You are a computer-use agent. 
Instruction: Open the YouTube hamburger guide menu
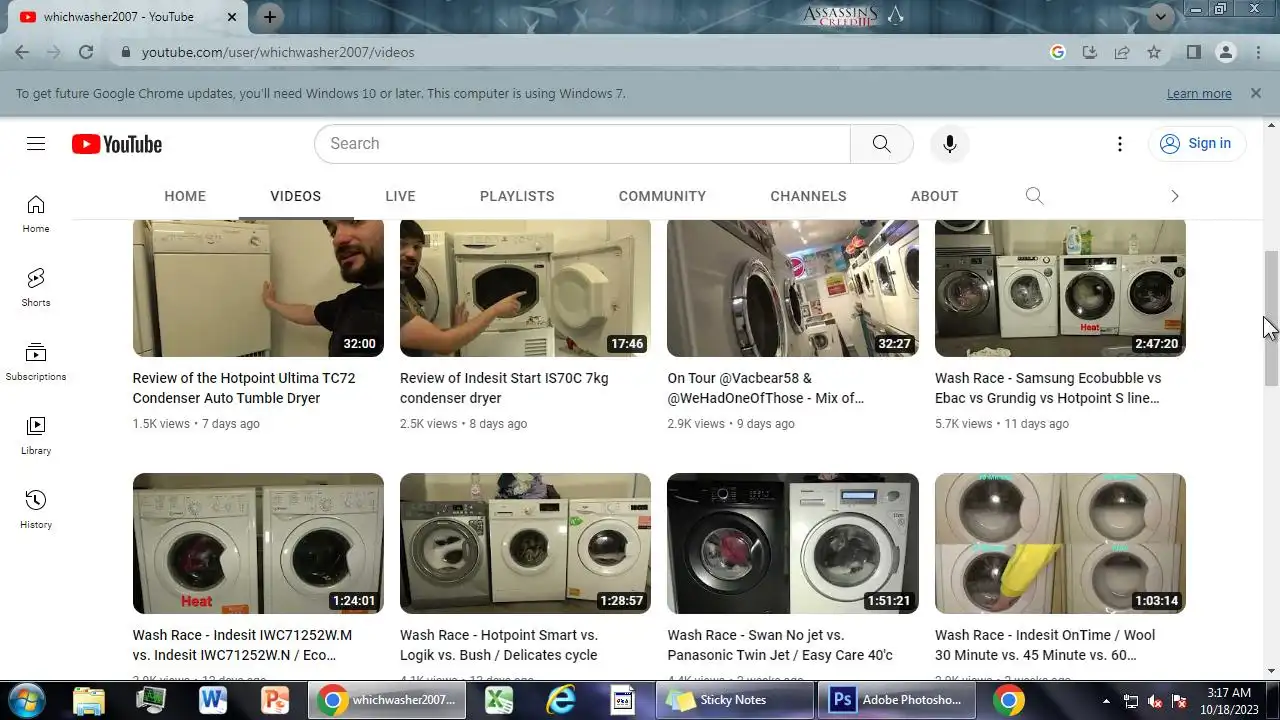pos(36,144)
